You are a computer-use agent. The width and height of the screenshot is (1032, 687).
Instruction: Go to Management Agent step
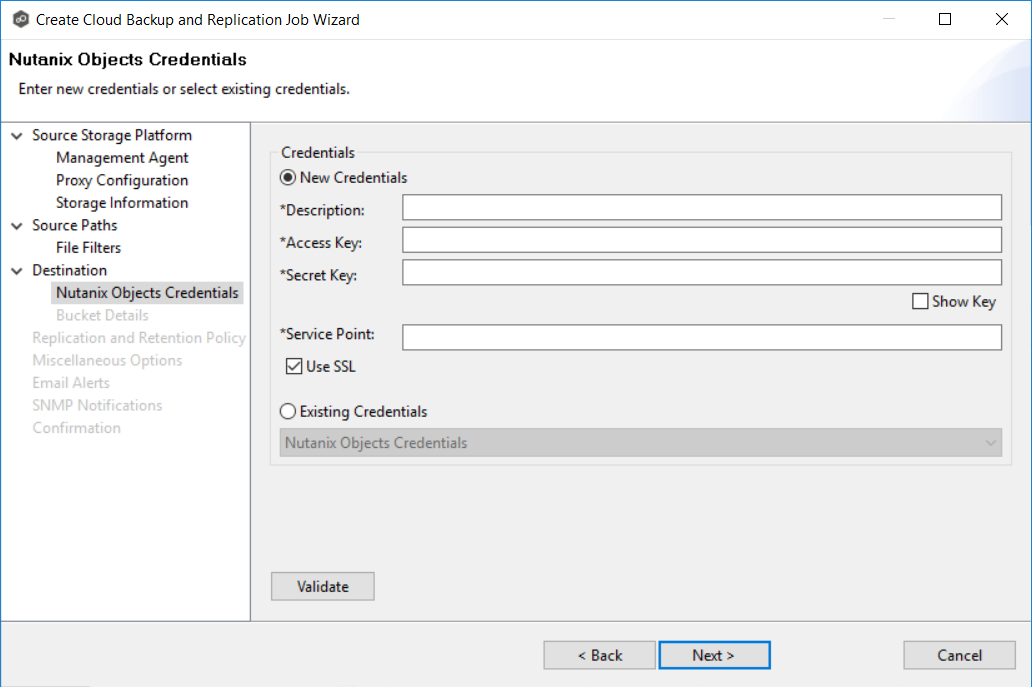coord(122,158)
